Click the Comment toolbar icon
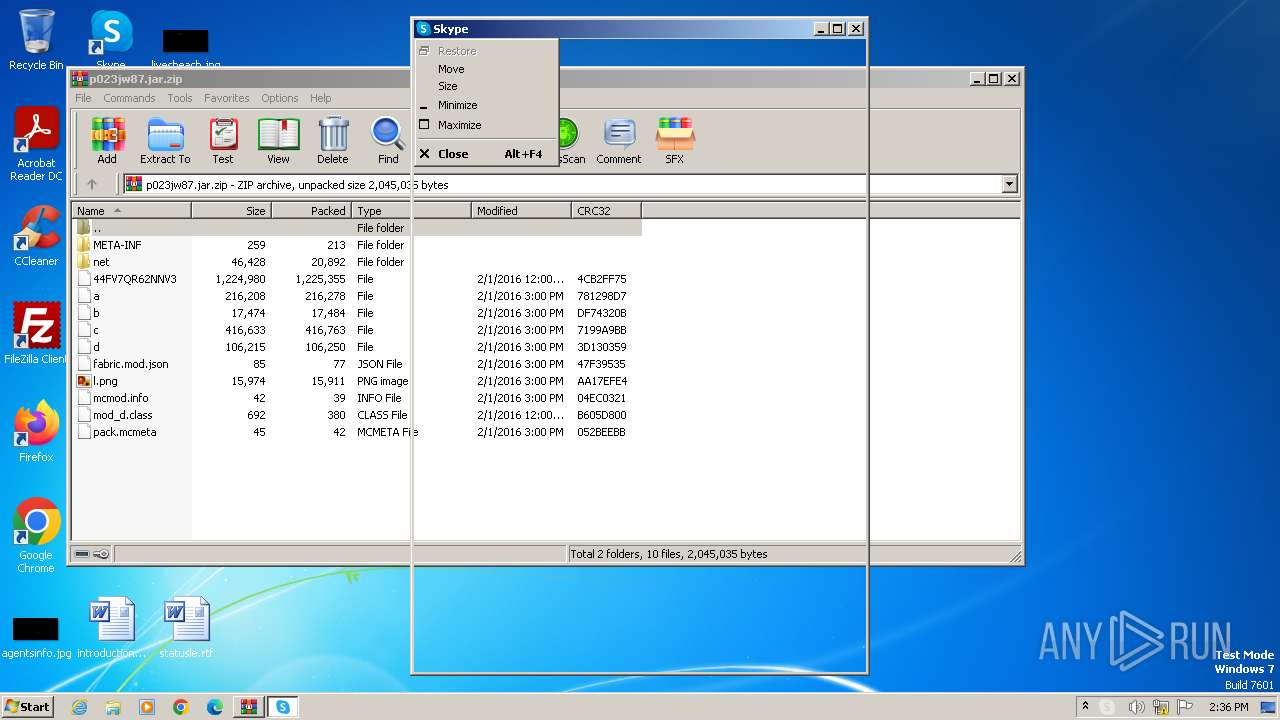The width and height of the screenshot is (1280, 720). click(x=619, y=140)
